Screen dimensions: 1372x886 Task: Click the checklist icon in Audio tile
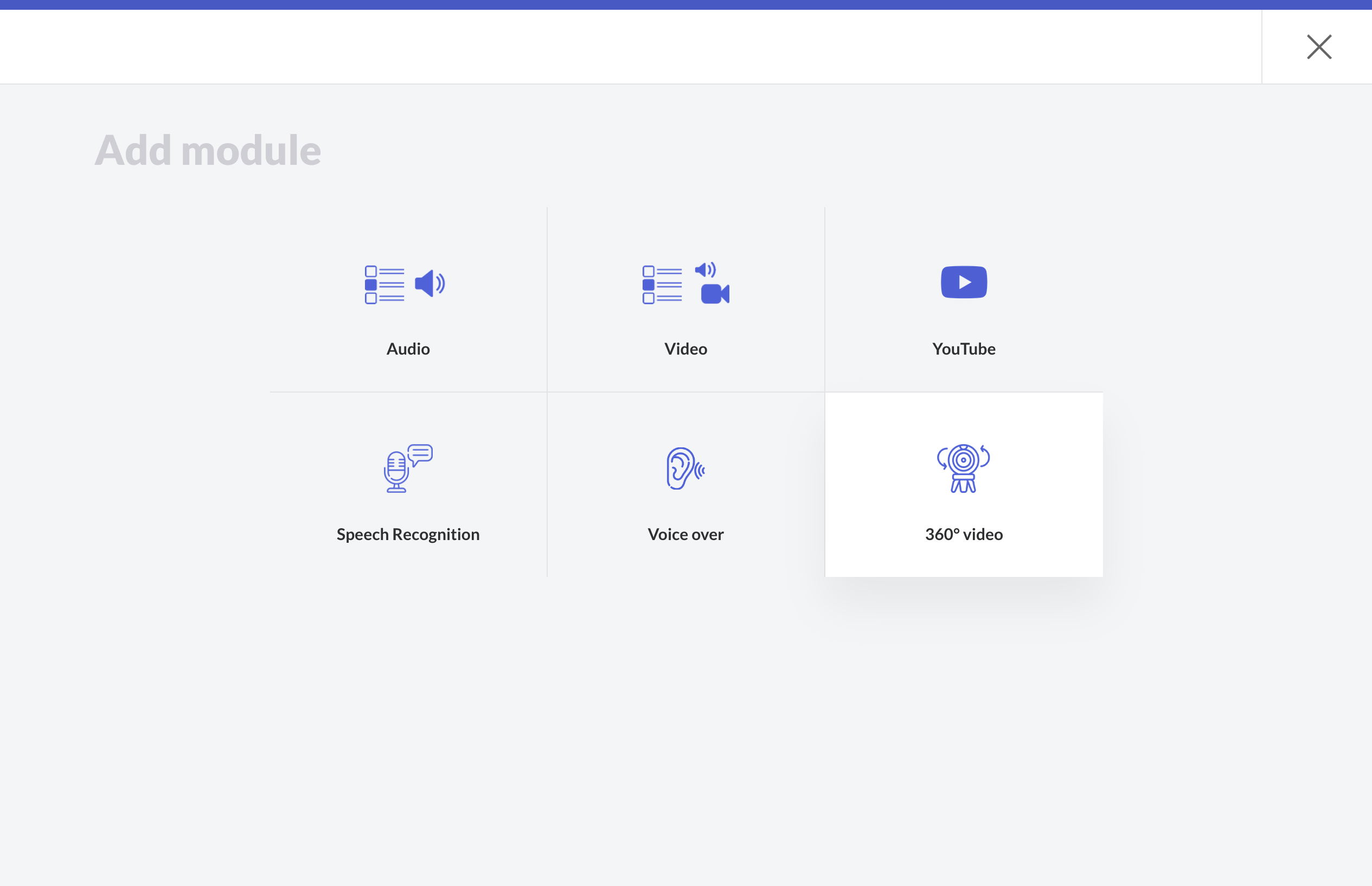384,285
